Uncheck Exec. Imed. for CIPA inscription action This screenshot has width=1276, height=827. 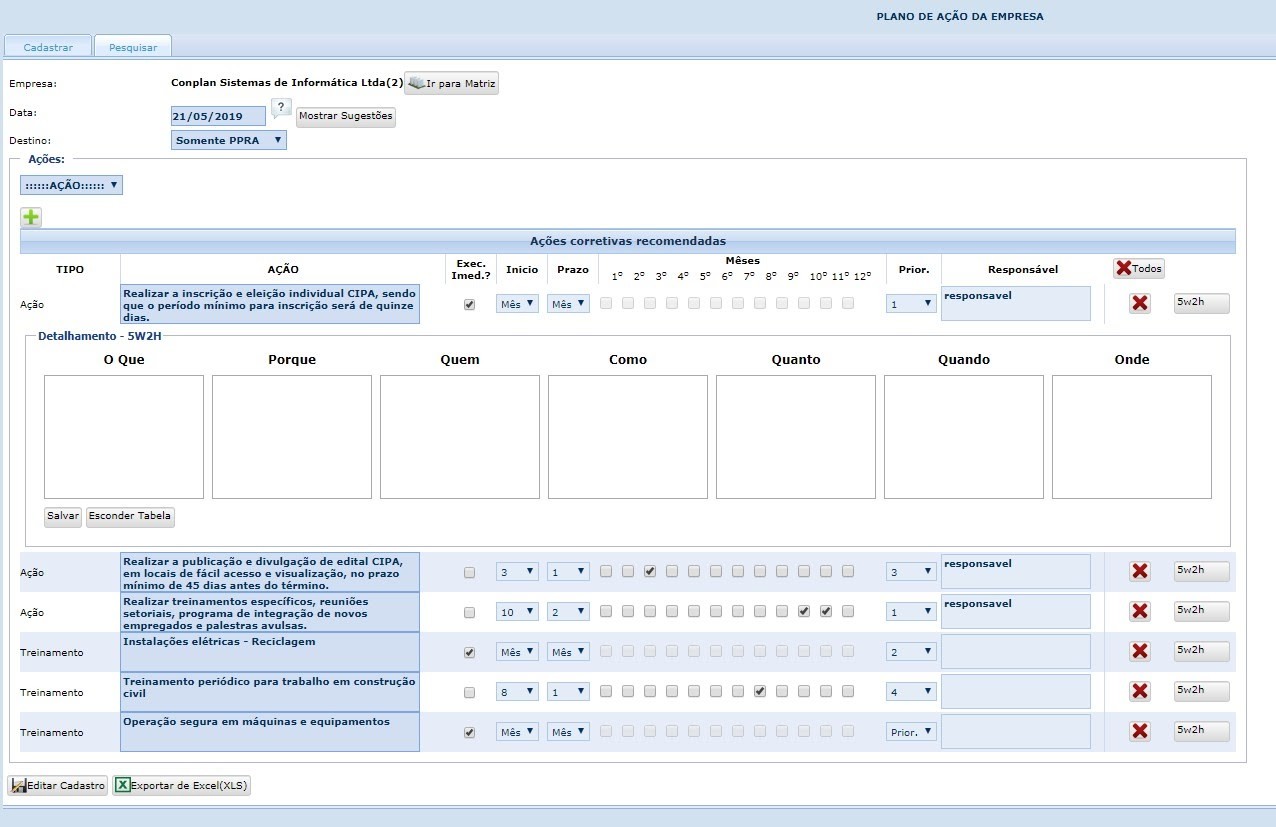pyautogui.click(x=469, y=304)
